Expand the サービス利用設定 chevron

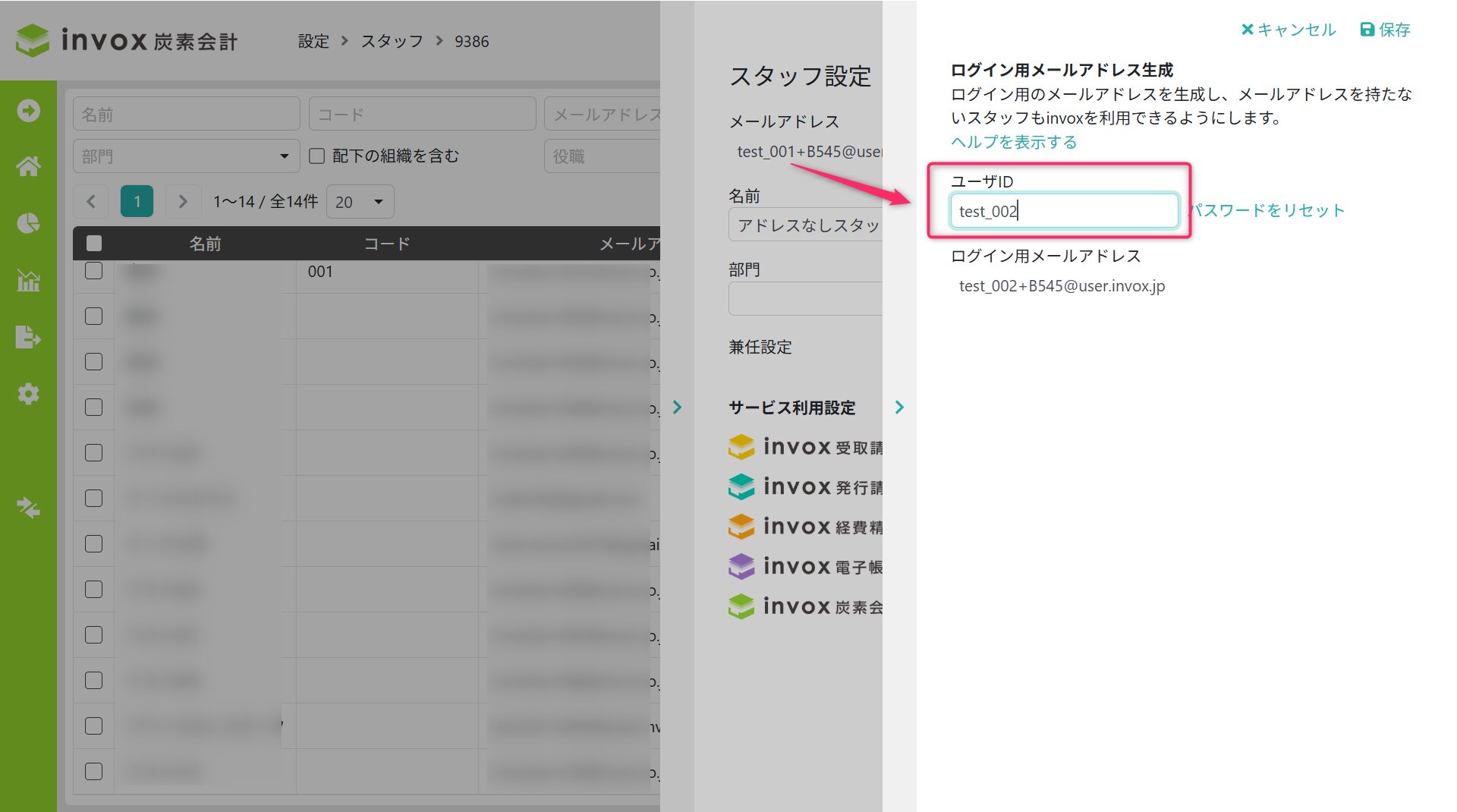pyautogui.click(x=899, y=408)
